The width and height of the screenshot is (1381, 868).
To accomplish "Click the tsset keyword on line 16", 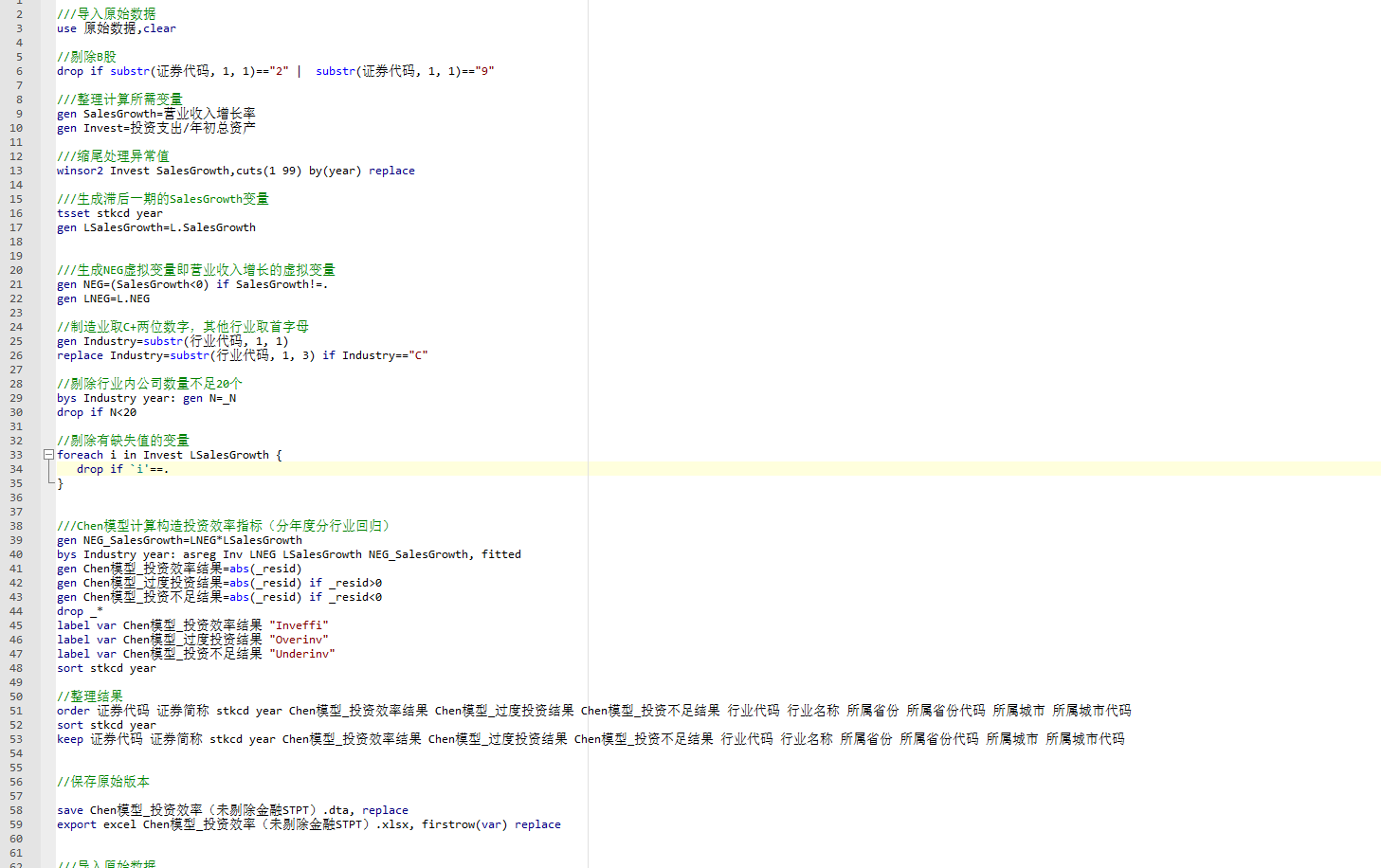I will 73,213.
